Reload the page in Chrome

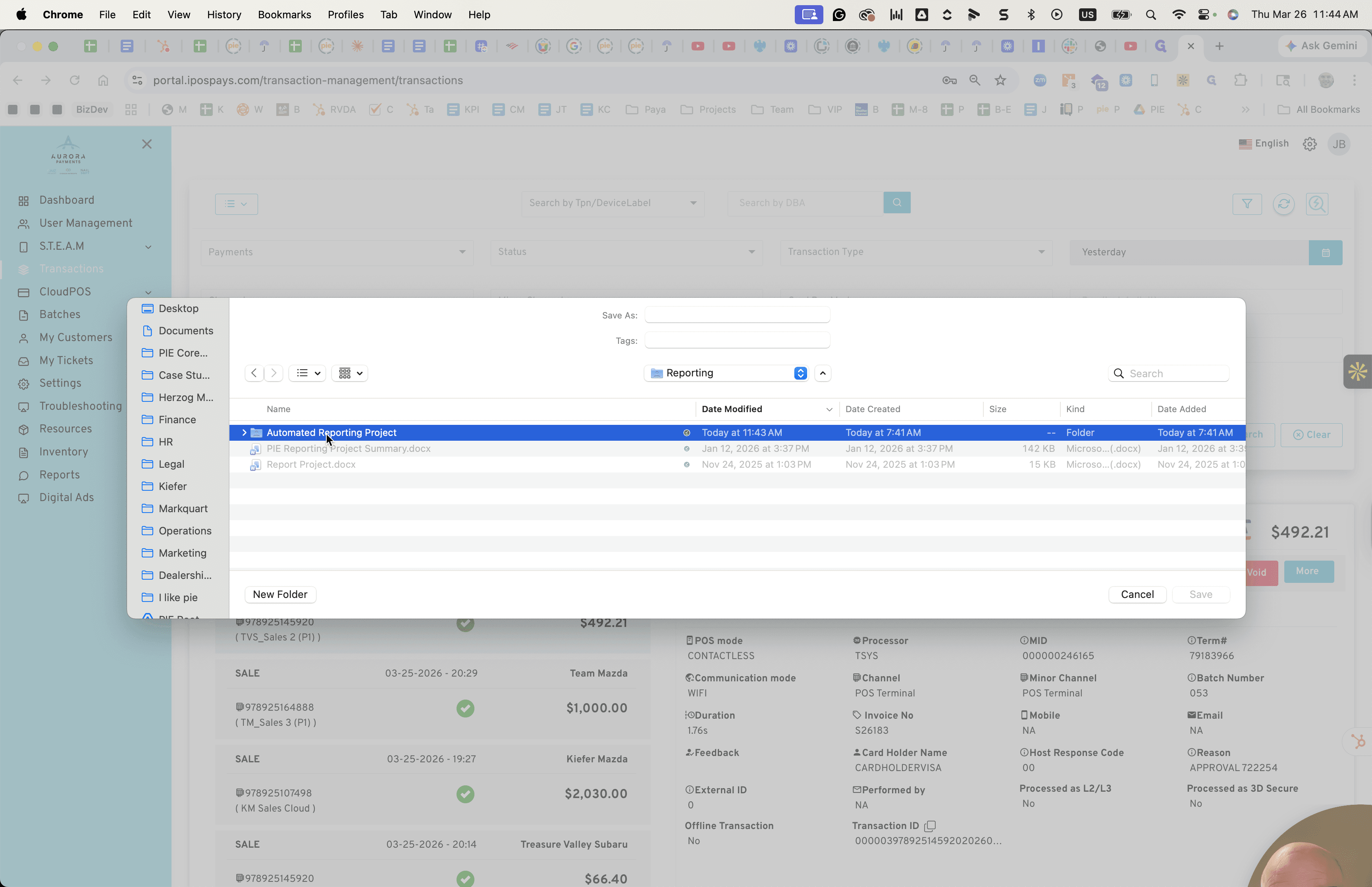(74, 81)
